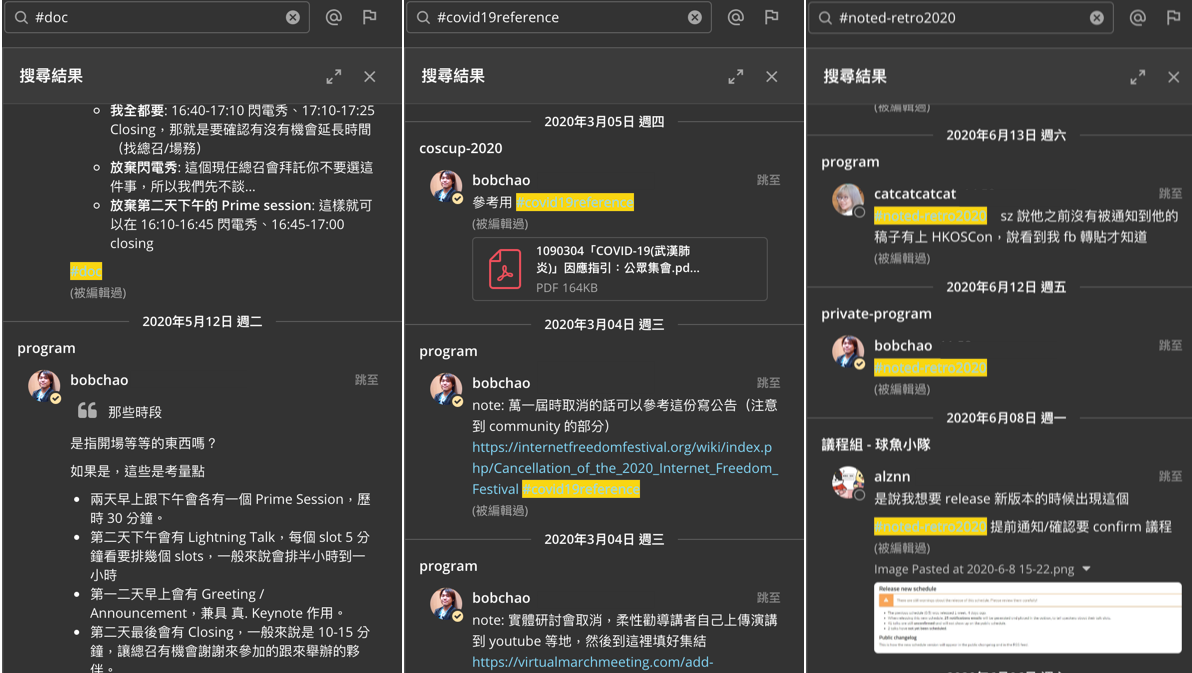Screen dimensions: 1192x673
Task: Click alznn's avatar
Action: 848,483
